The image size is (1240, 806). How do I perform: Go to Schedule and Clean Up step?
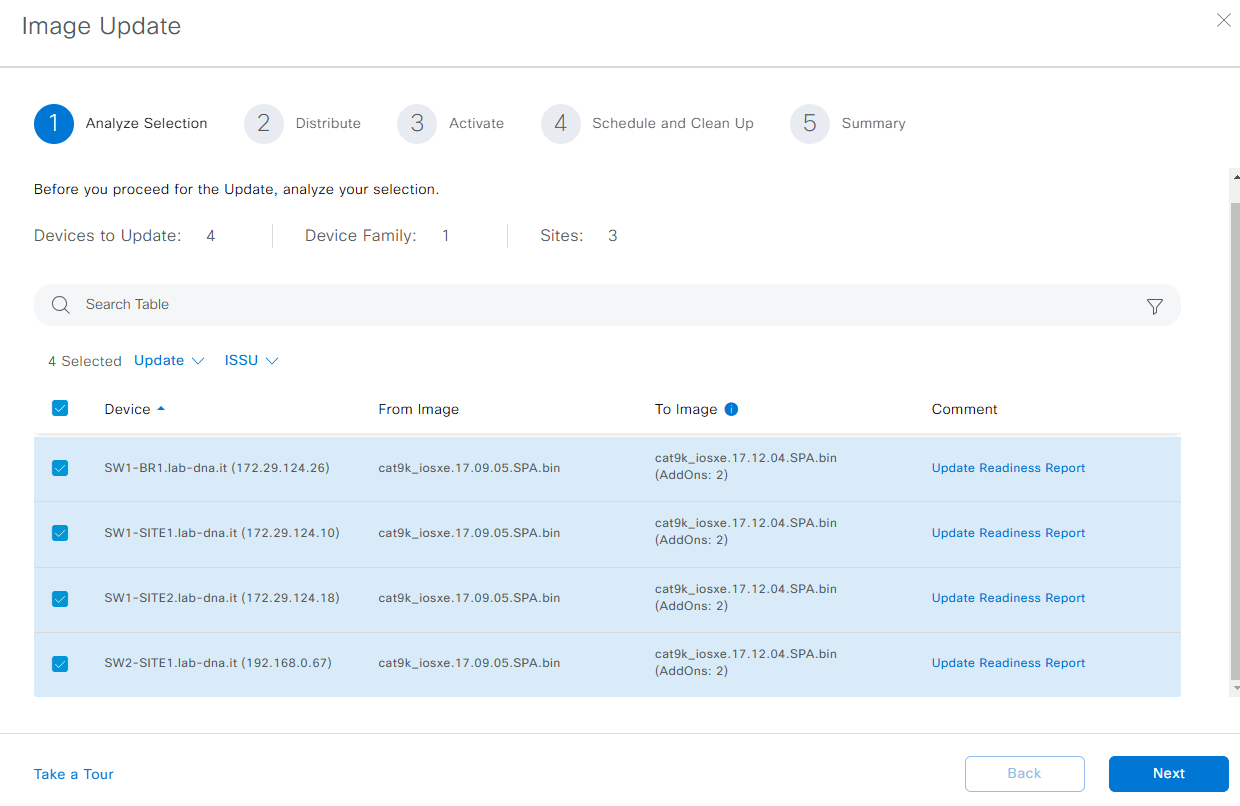tap(673, 124)
